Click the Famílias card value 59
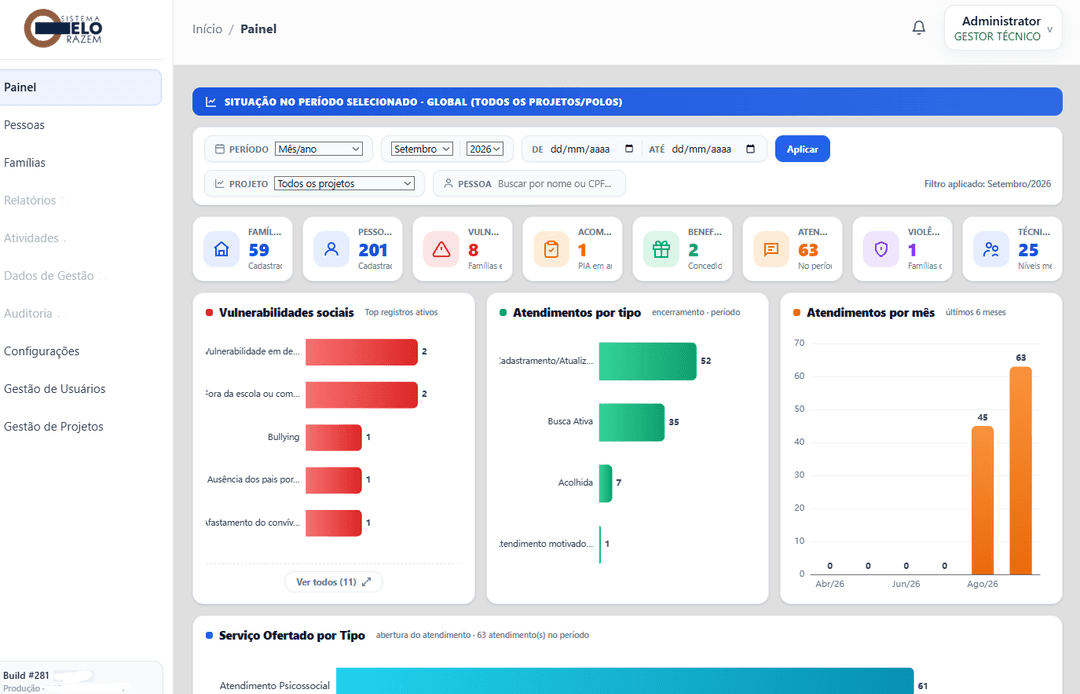 pyautogui.click(x=259, y=250)
